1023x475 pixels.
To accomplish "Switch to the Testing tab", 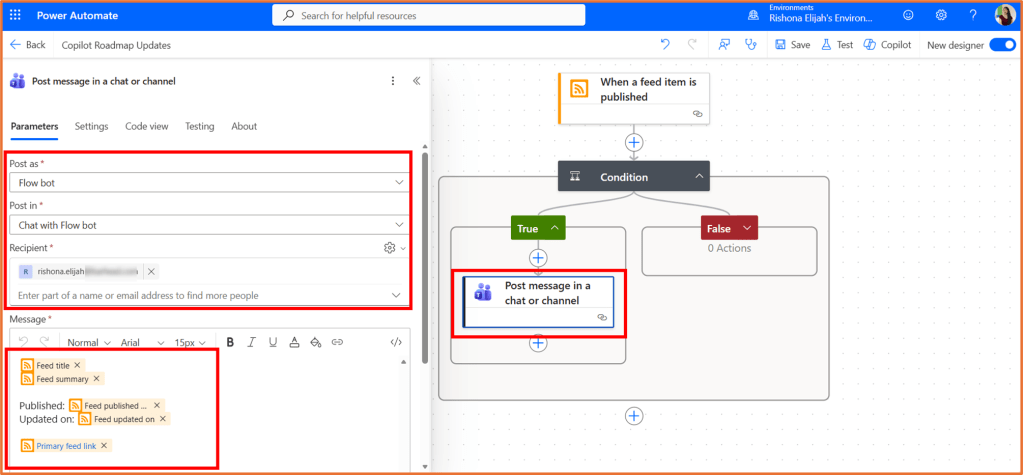I will (x=200, y=126).
